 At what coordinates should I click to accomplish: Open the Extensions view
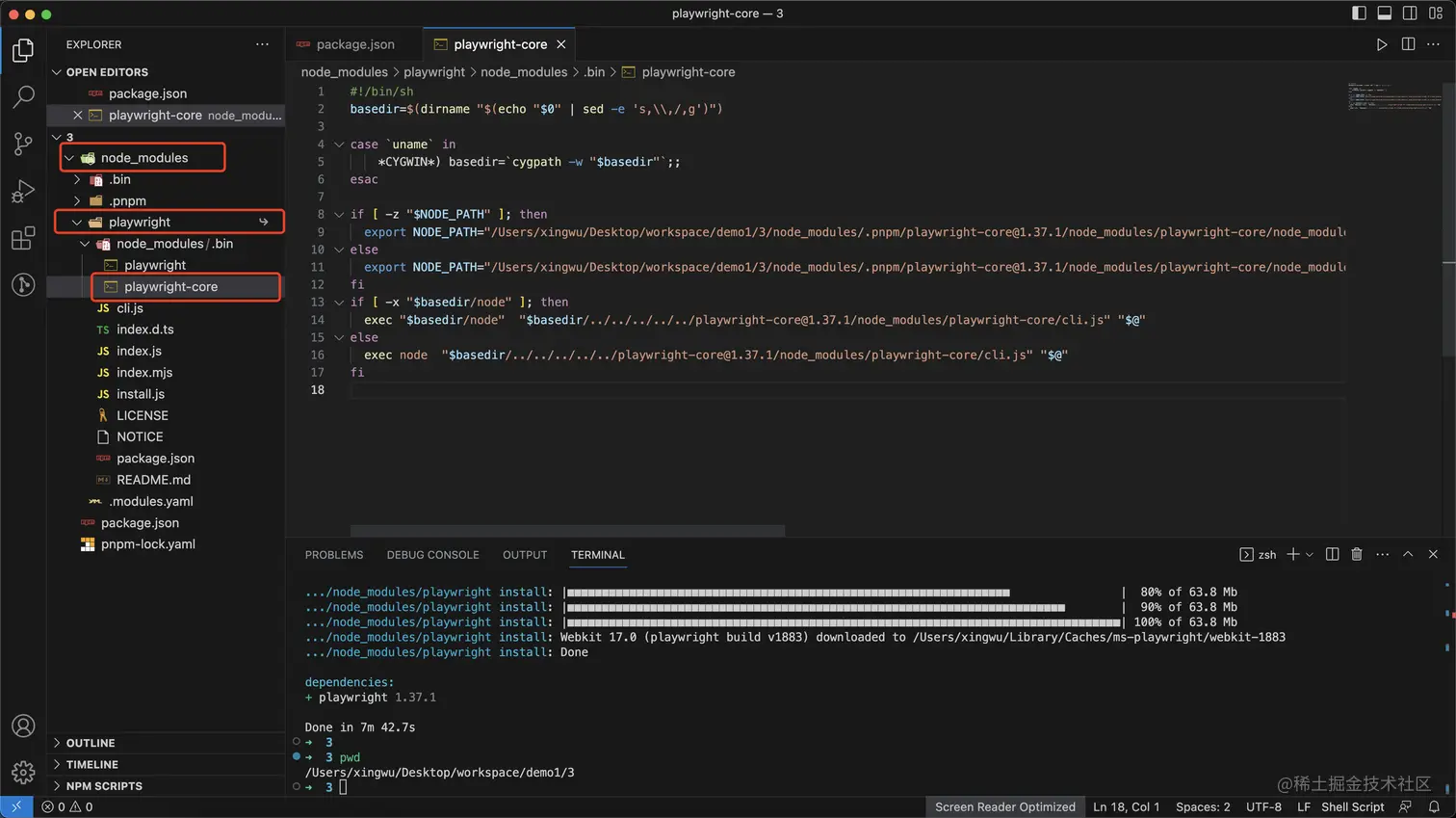point(23,238)
